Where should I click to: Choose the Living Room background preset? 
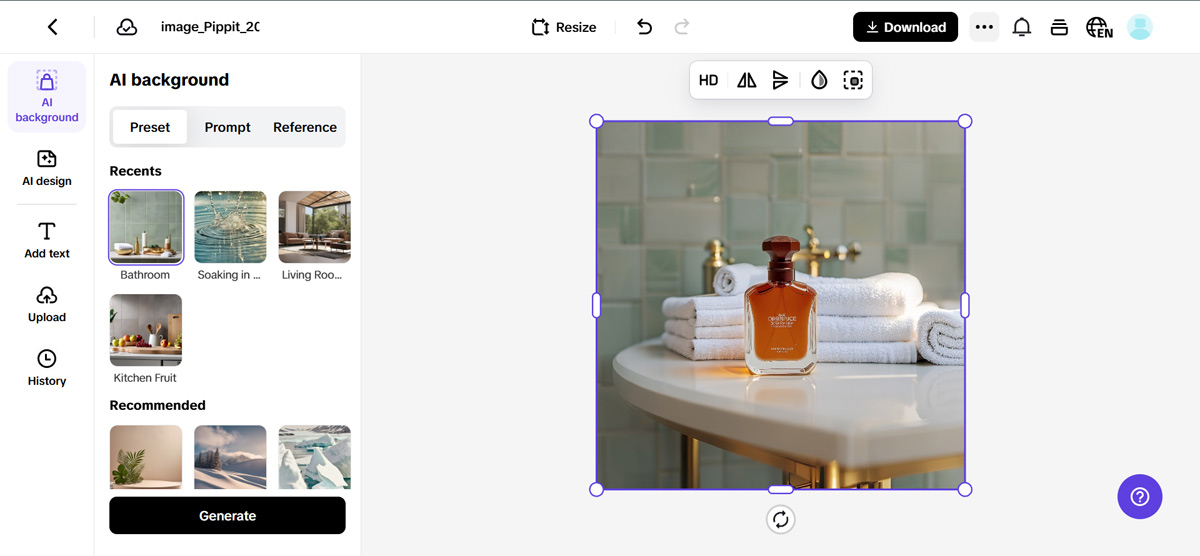[315, 227]
